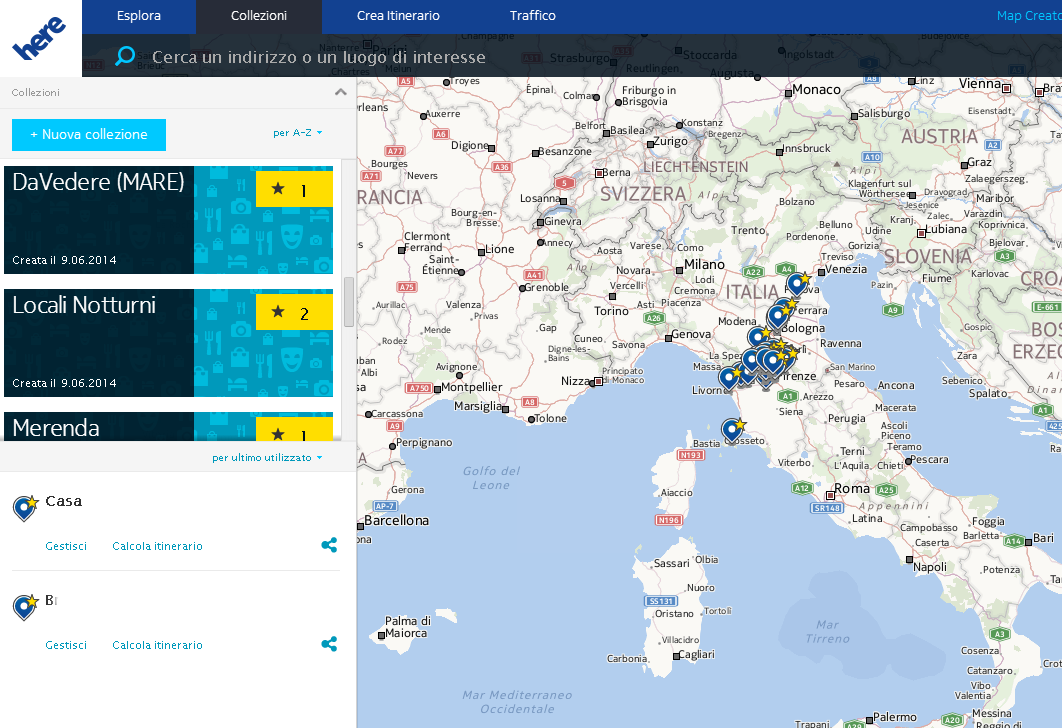The width and height of the screenshot is (1062, 728).
Task: Open the Map Creator link
Action: 1029,16
